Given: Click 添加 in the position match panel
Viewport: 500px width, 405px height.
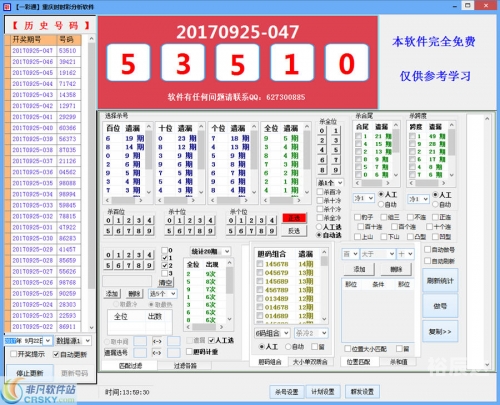Looking at the screenshot, I should [x=359, y=269].
